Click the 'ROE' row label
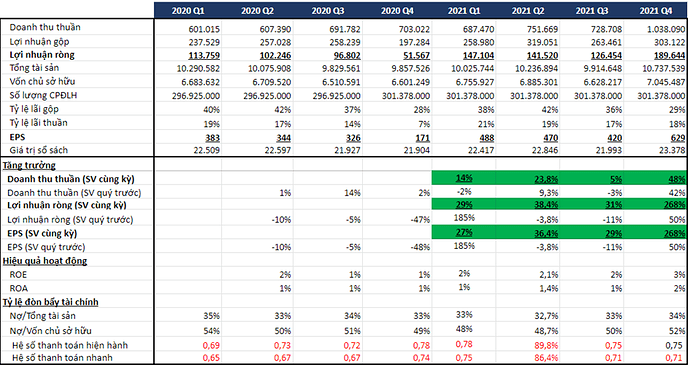 coord(18,275)
